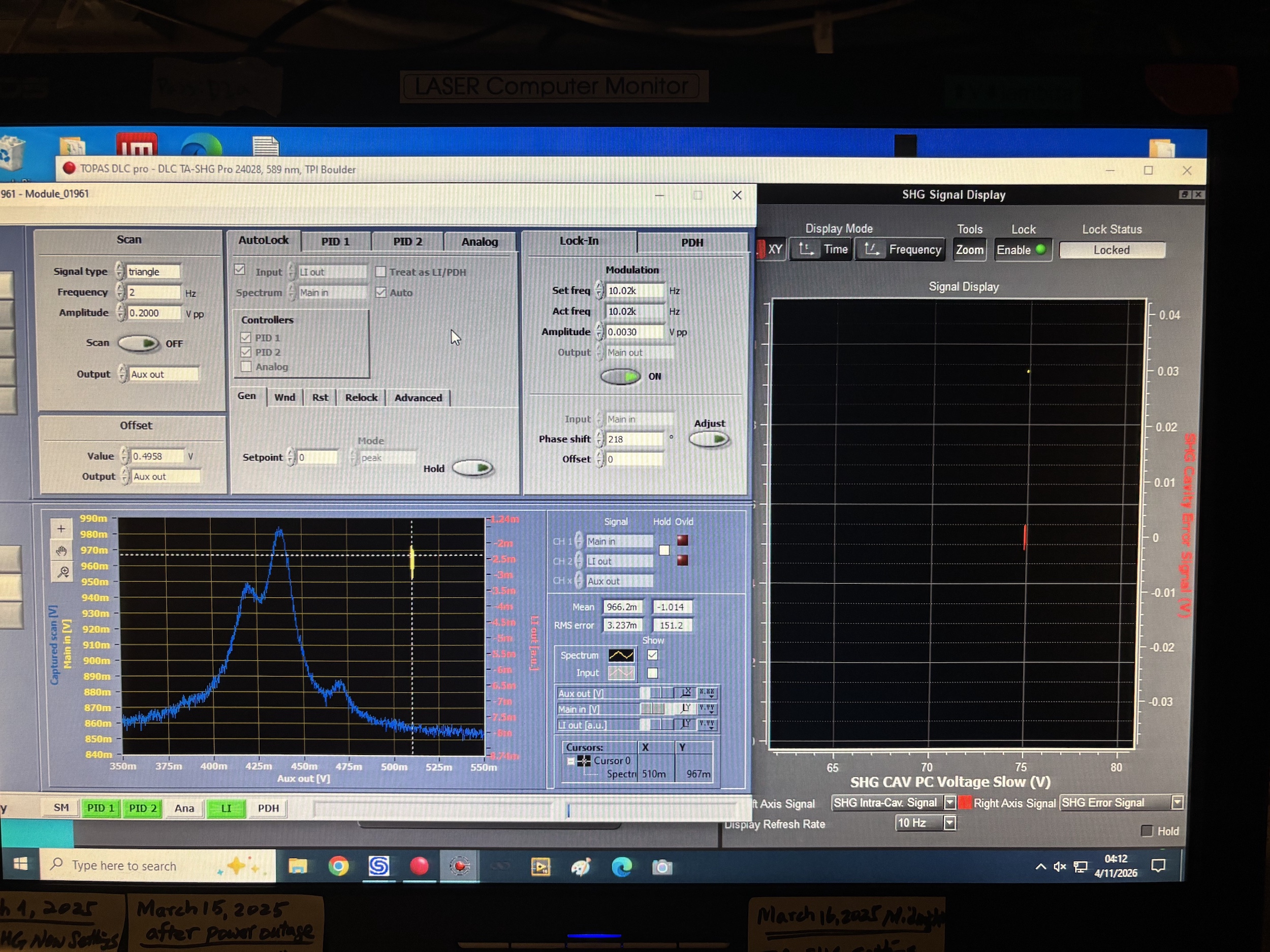Toggle the Input Show checkbox
Viewport: 1270px width, 952px height.
653,673
